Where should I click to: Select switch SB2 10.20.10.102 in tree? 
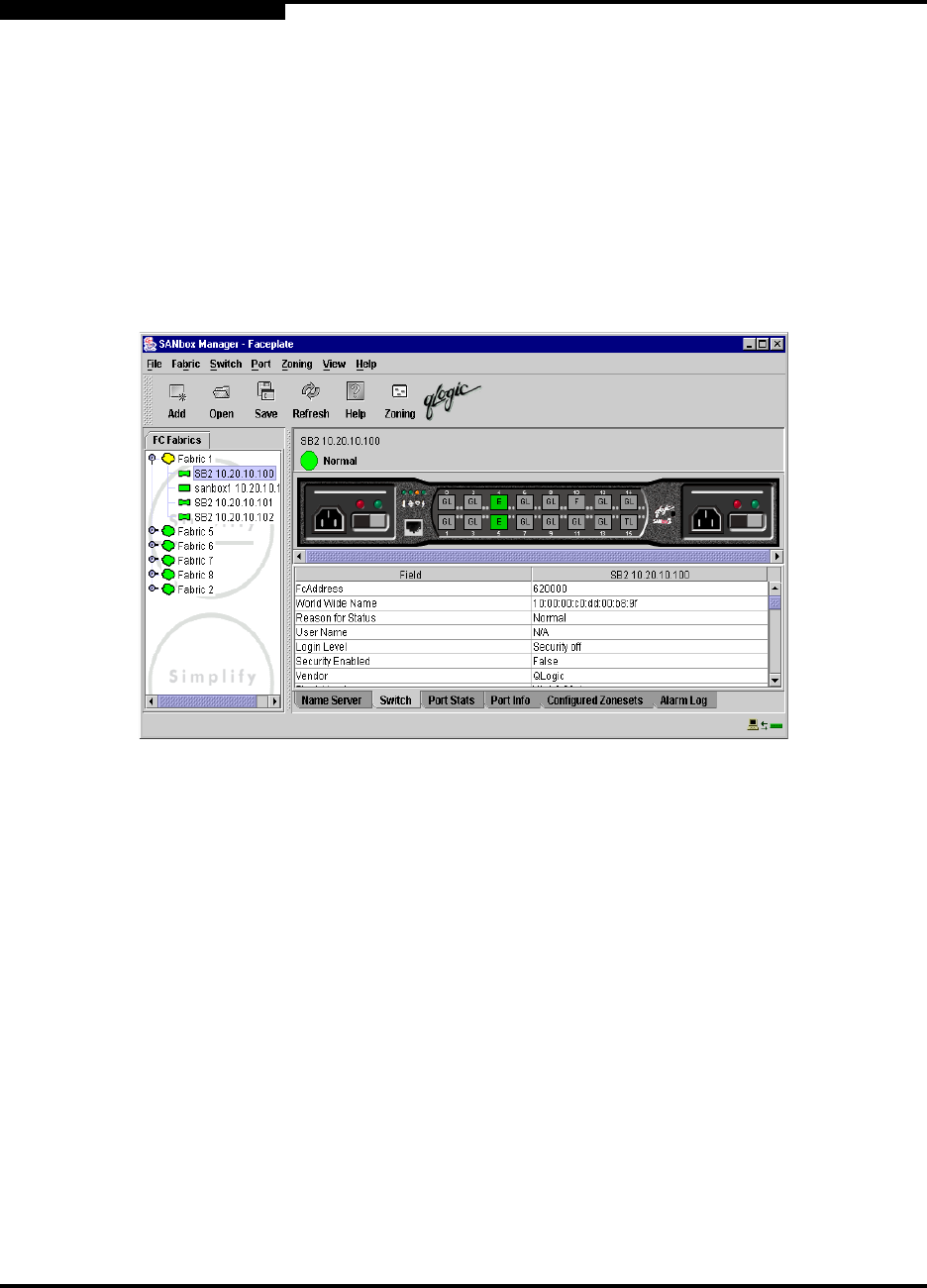(235, 517)
